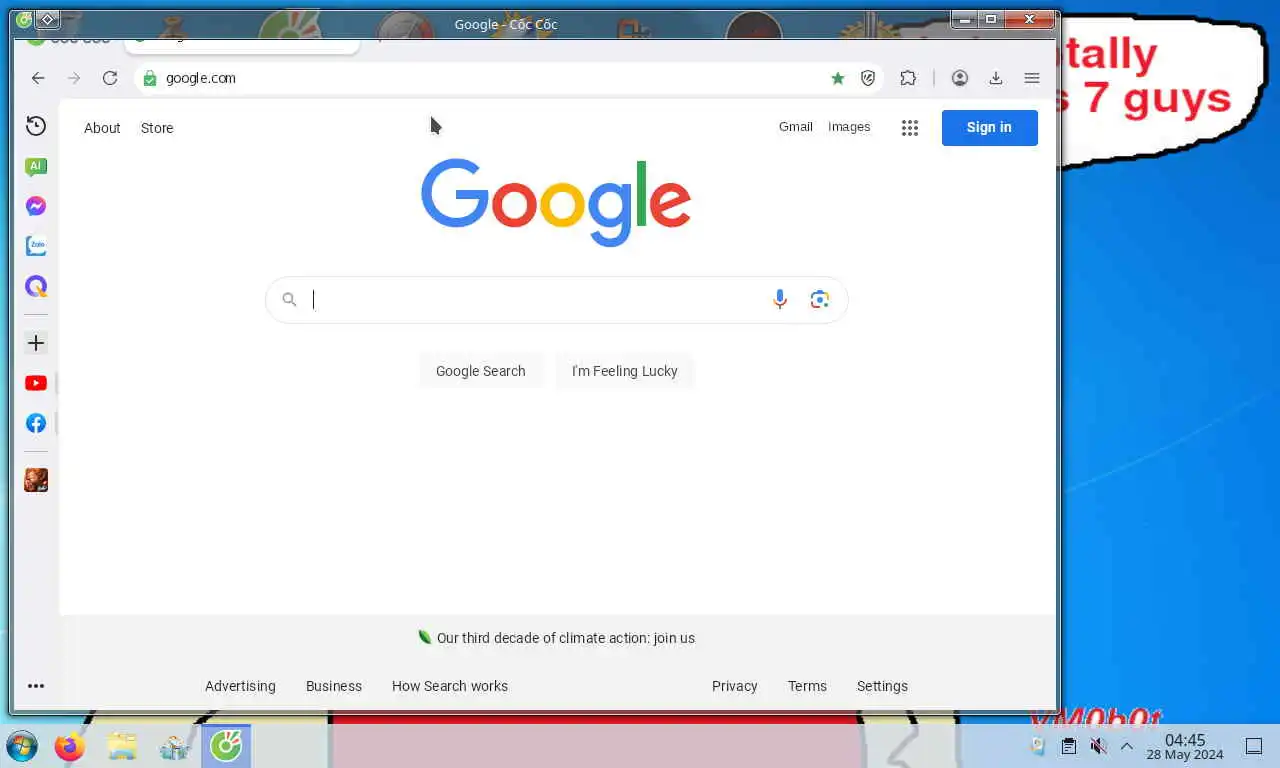Open the purple Q sidebar app

click(x=36, y=286)
